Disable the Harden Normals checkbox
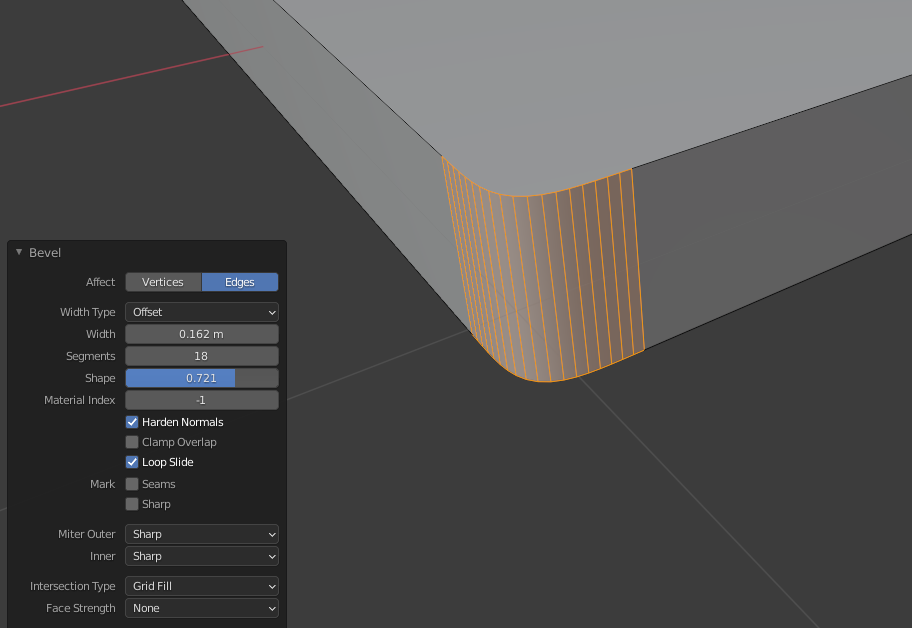 pos(132,422)
